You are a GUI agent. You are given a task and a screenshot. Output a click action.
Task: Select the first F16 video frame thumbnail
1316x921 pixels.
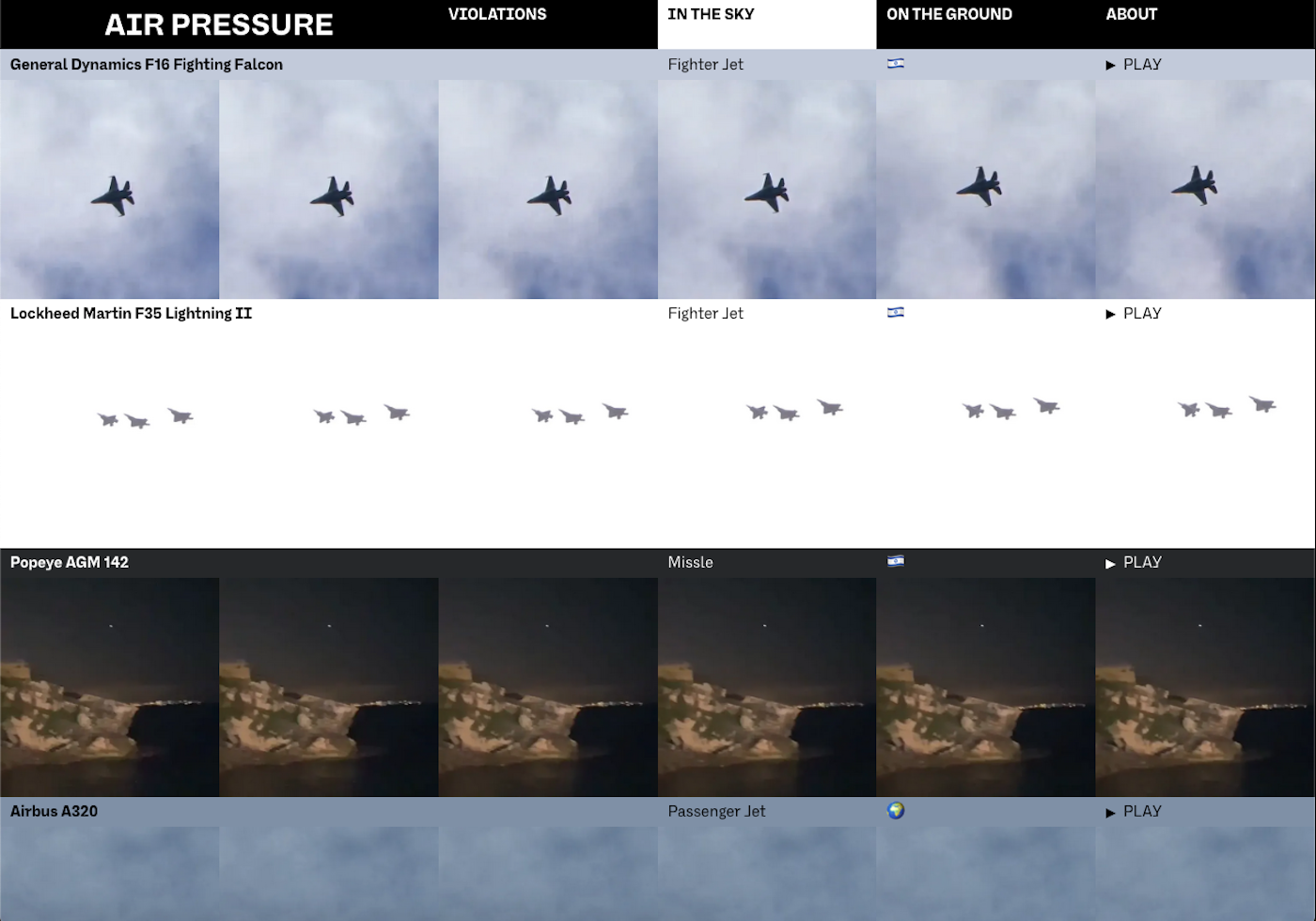(x=109, y=189)
